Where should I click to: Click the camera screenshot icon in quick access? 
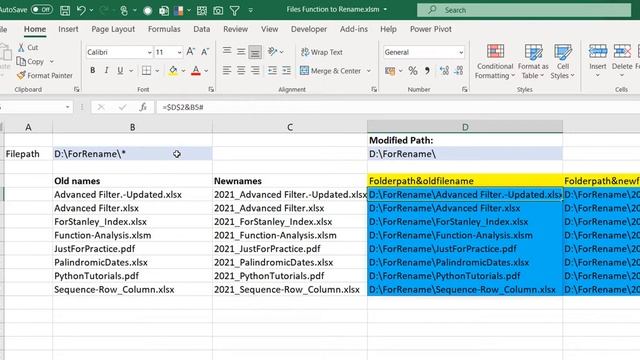pyautogui.click(x=218, y=11)
